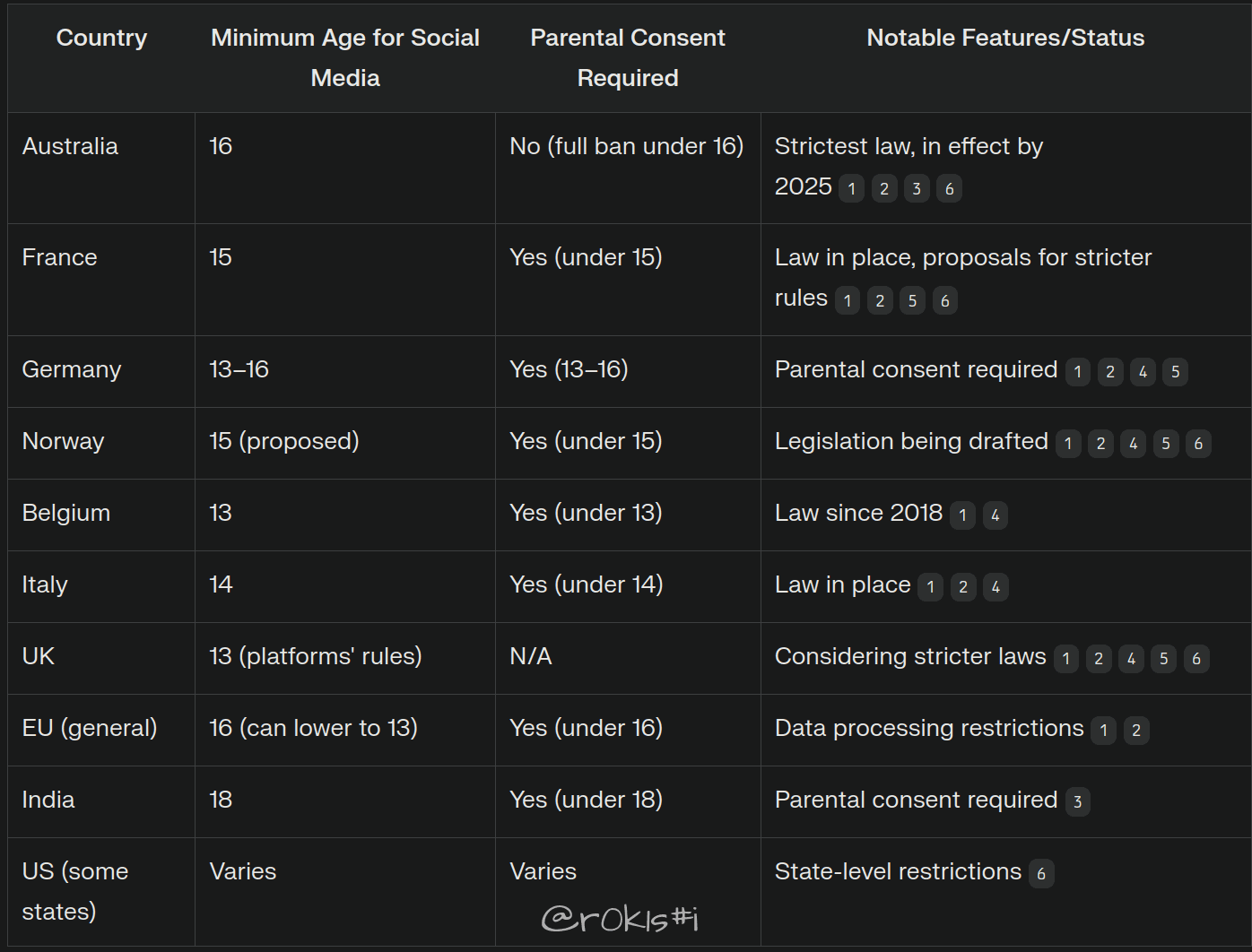Click Minimum Age for Social Media header
The image size is (1252, 952).
point(345,57)
